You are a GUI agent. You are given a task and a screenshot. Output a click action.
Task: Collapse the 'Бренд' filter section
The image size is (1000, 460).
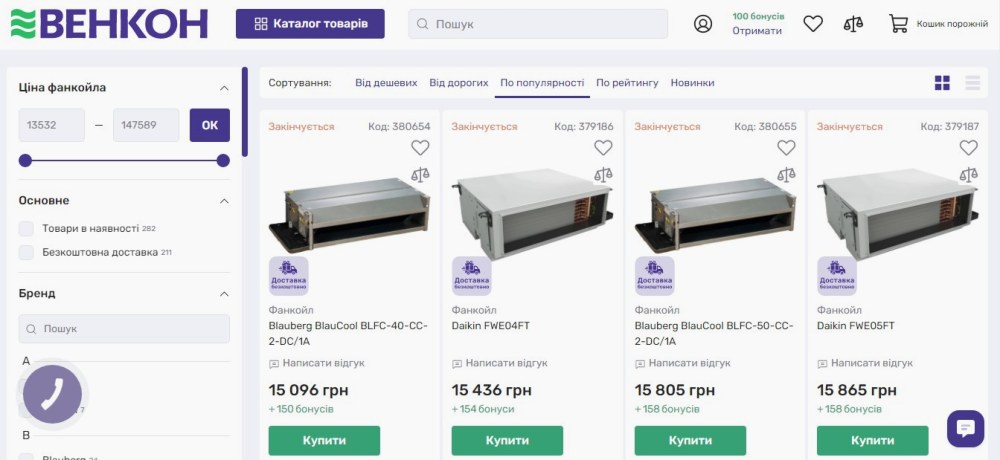coord(224,294)
